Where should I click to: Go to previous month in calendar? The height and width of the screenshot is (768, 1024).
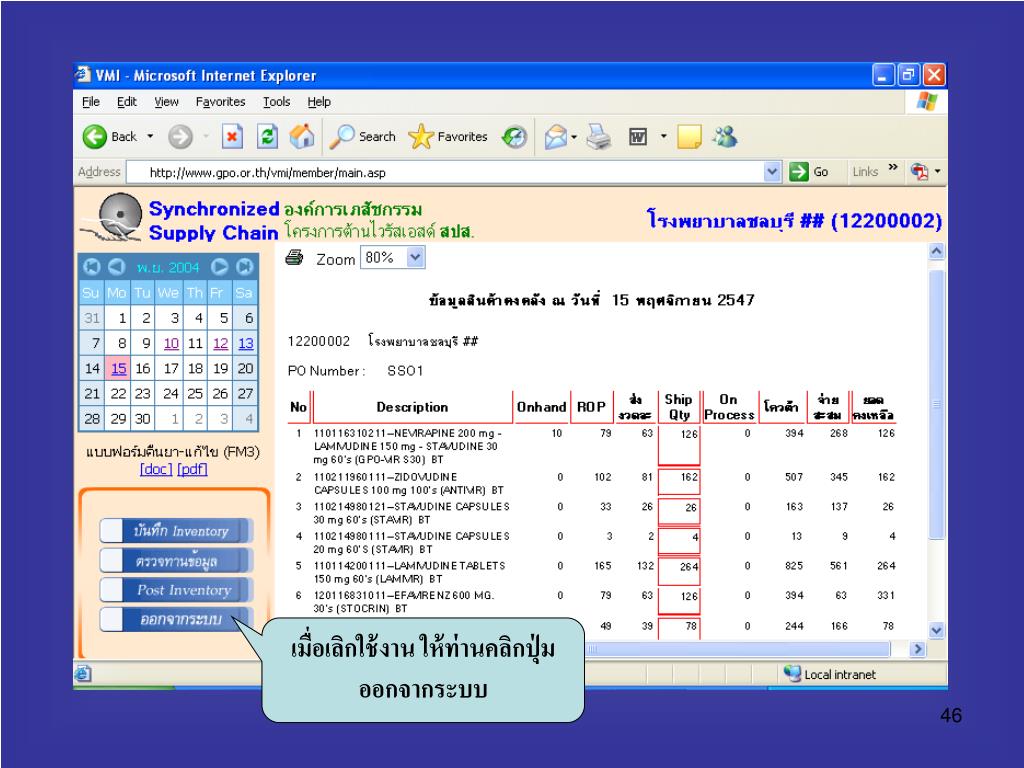click(116, 266)
